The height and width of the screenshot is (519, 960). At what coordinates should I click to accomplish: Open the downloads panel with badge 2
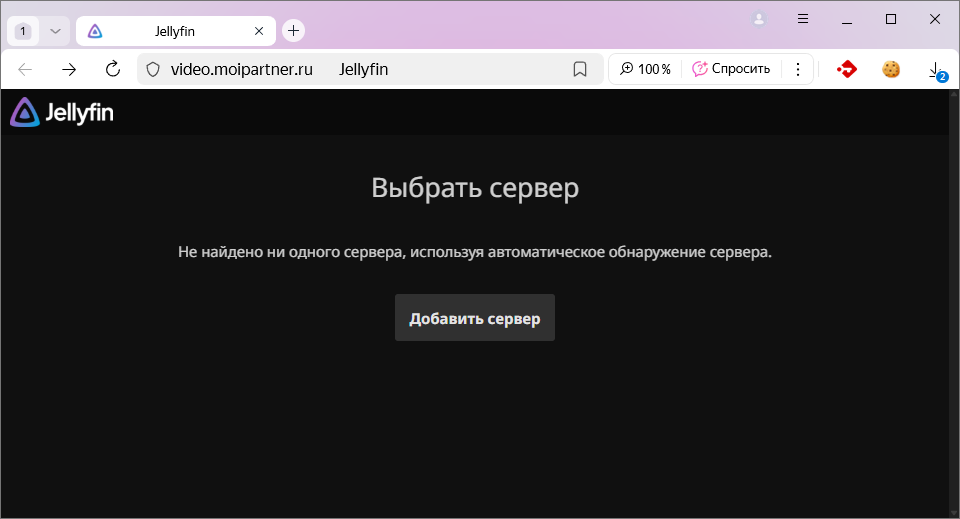click(935, 69)
